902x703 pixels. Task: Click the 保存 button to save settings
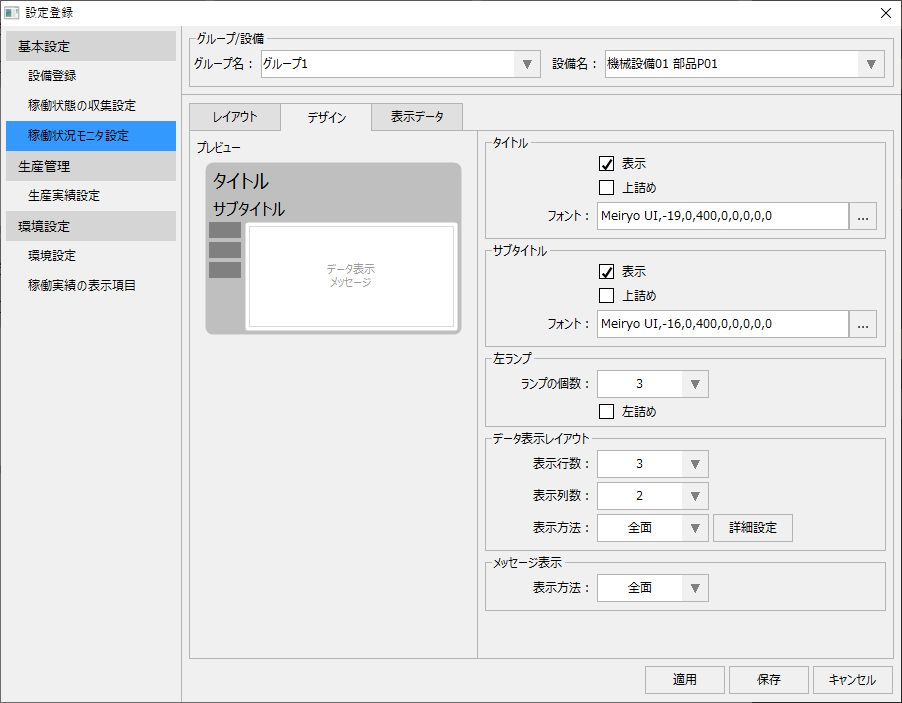coord(768,679)
